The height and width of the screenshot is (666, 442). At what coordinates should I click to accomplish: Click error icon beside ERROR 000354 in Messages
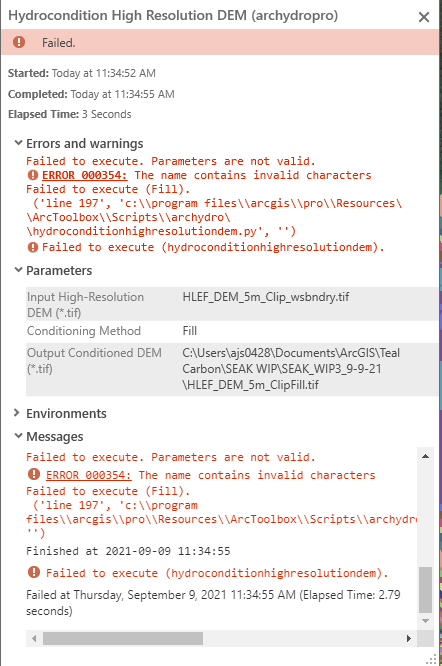click(x=34, y=474)
